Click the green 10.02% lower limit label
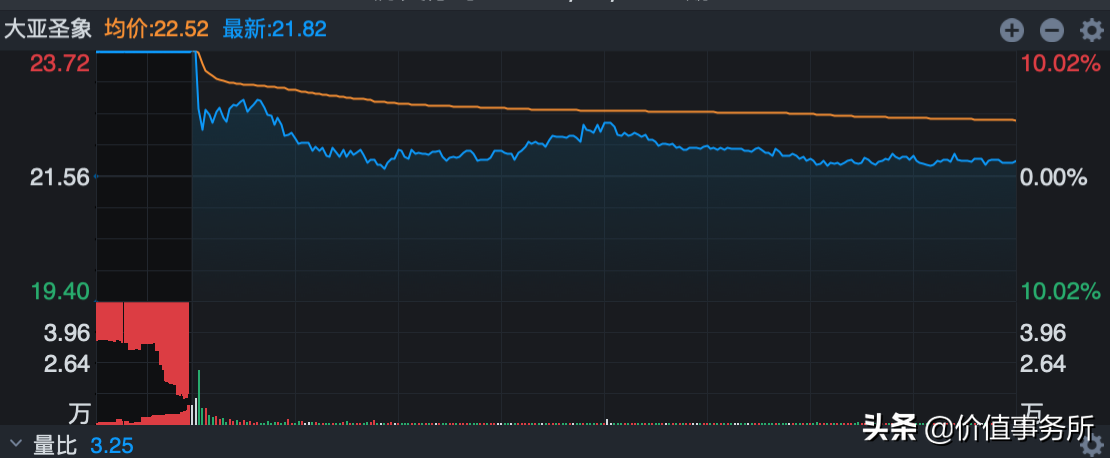The width and height of the screenshot is (1110, 458). pyautogui.click(x=1060, y=290)
